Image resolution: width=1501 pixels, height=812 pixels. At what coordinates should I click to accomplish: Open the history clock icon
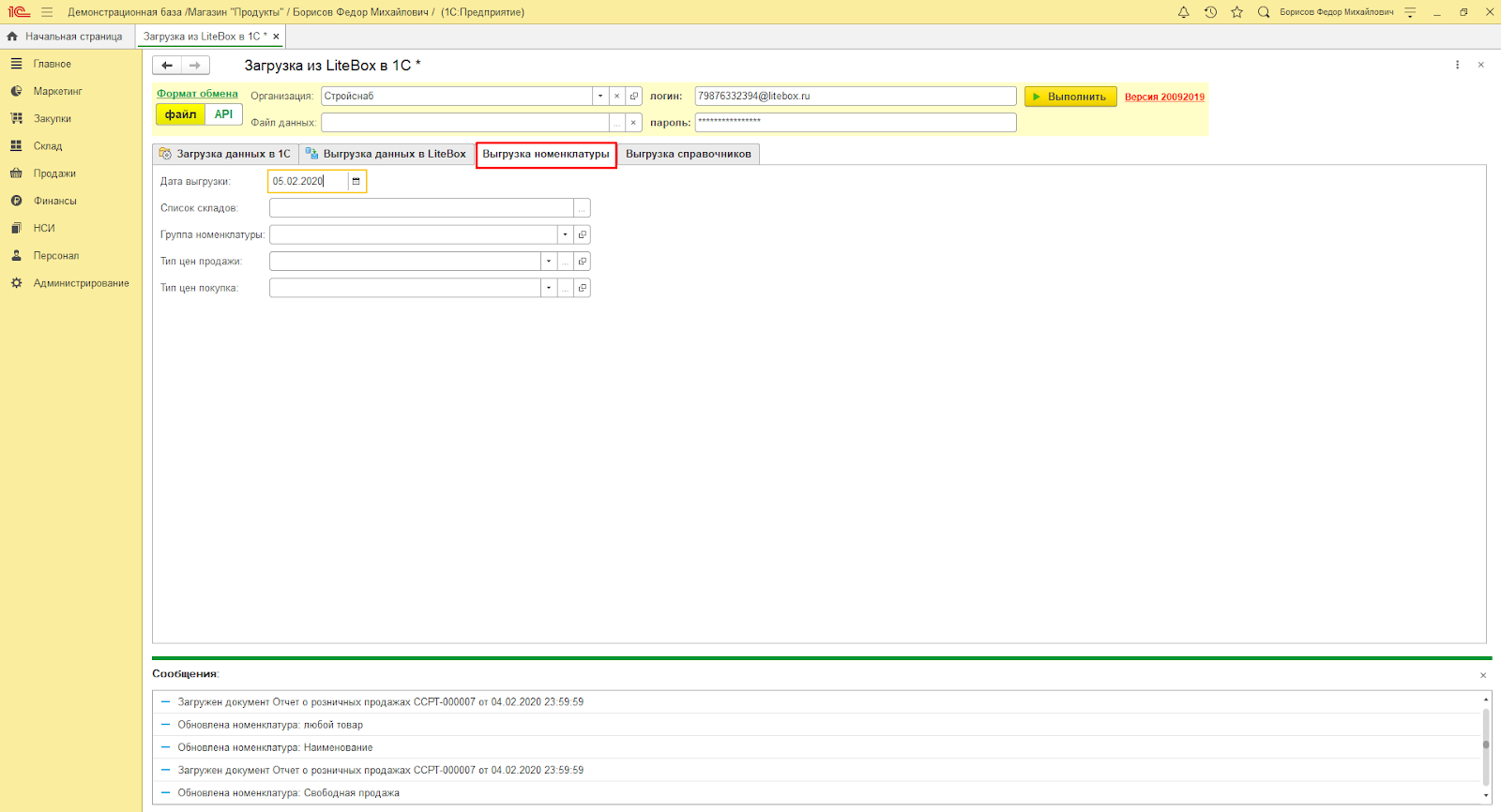1210,12
